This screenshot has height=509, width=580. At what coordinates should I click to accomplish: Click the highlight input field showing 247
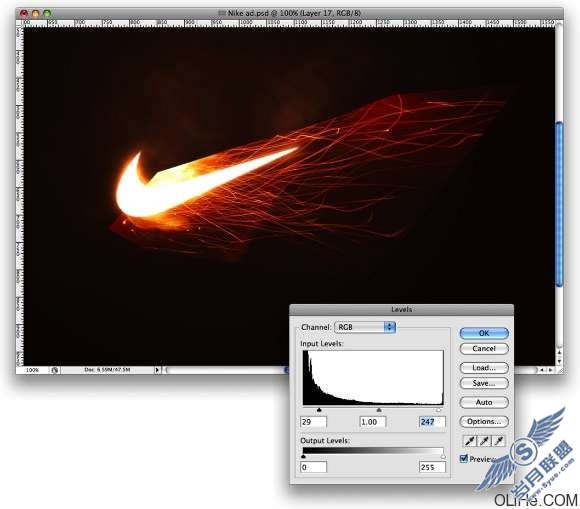pyautogui.click(x=432, y=422)
